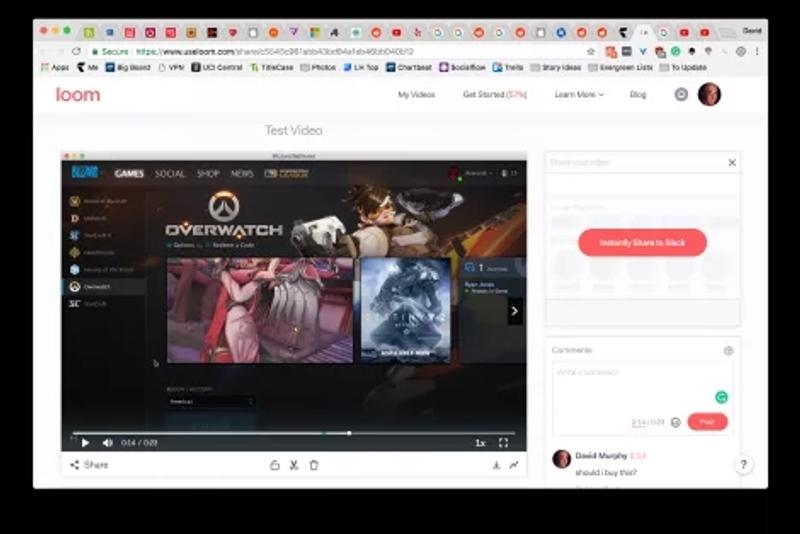800x534 pixels.
Task: Click SOCIAL tab in recorded Blizzard app
Action: (169, 173)
